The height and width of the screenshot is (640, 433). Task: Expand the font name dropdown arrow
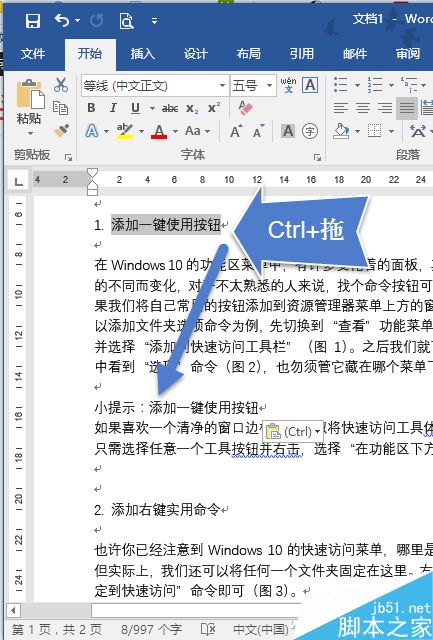(222, 86)
